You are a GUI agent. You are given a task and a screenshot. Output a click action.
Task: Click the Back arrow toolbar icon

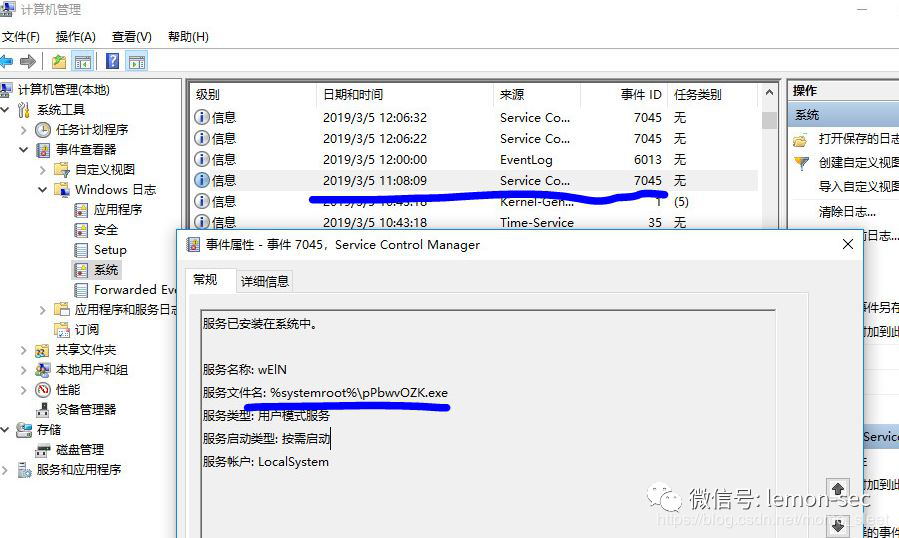point(6,61)
